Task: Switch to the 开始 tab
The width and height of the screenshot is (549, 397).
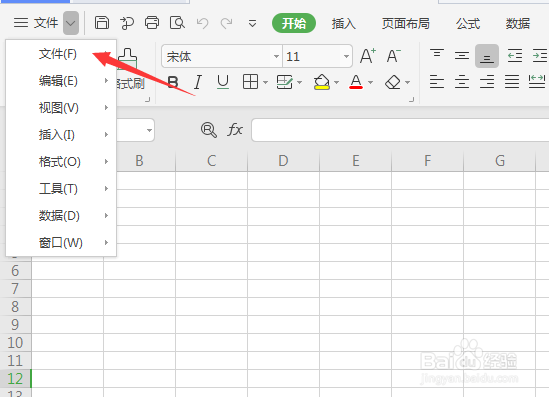Action: (294, 23)
